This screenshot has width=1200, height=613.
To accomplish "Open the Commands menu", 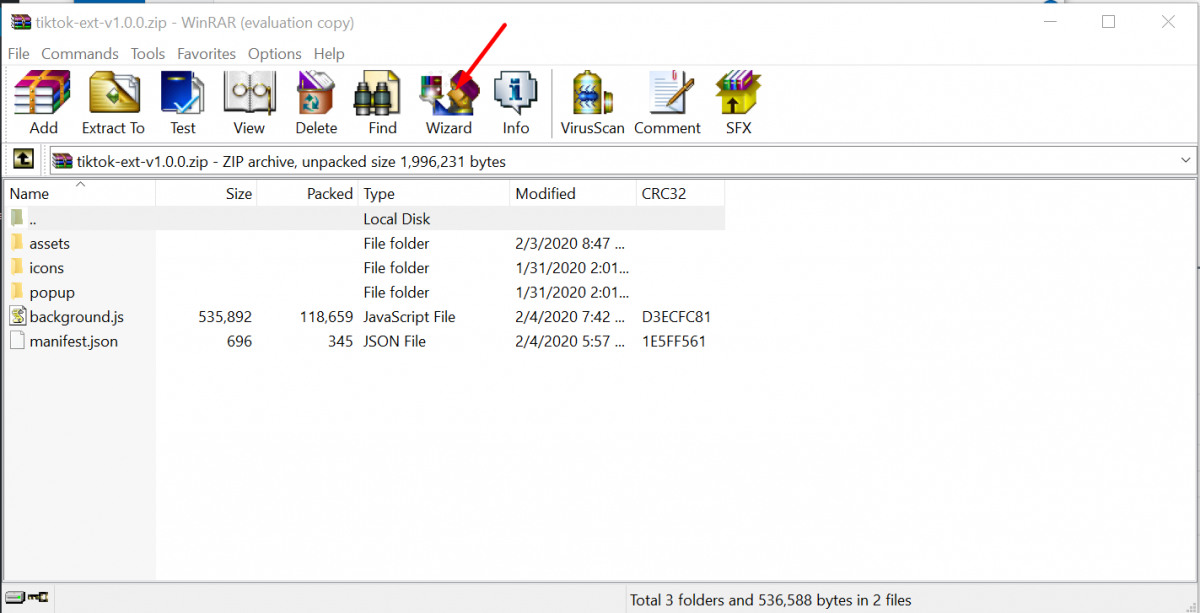I will pos(80,54).
